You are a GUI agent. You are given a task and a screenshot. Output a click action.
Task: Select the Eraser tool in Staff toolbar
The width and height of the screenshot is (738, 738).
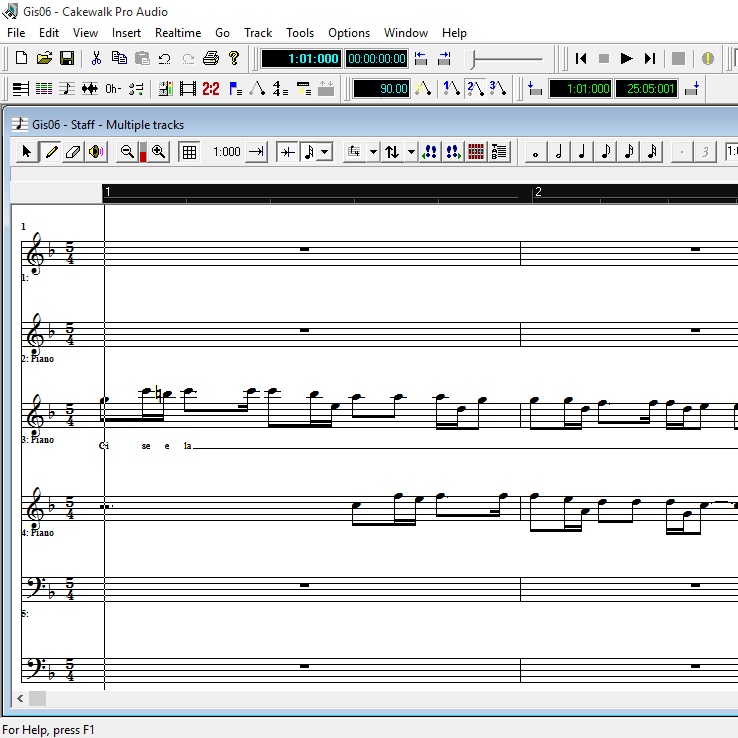click(x=73, y=152)
